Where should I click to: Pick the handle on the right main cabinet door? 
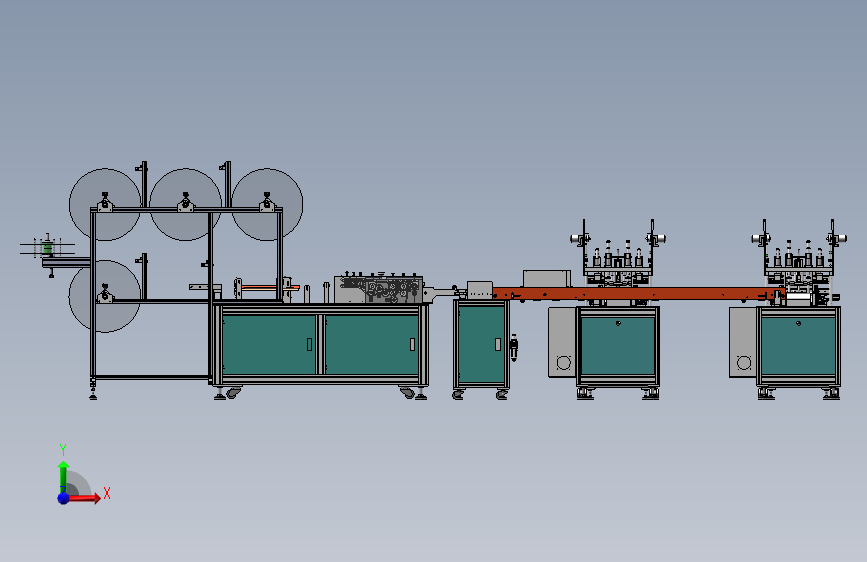(x=412, y=345)
